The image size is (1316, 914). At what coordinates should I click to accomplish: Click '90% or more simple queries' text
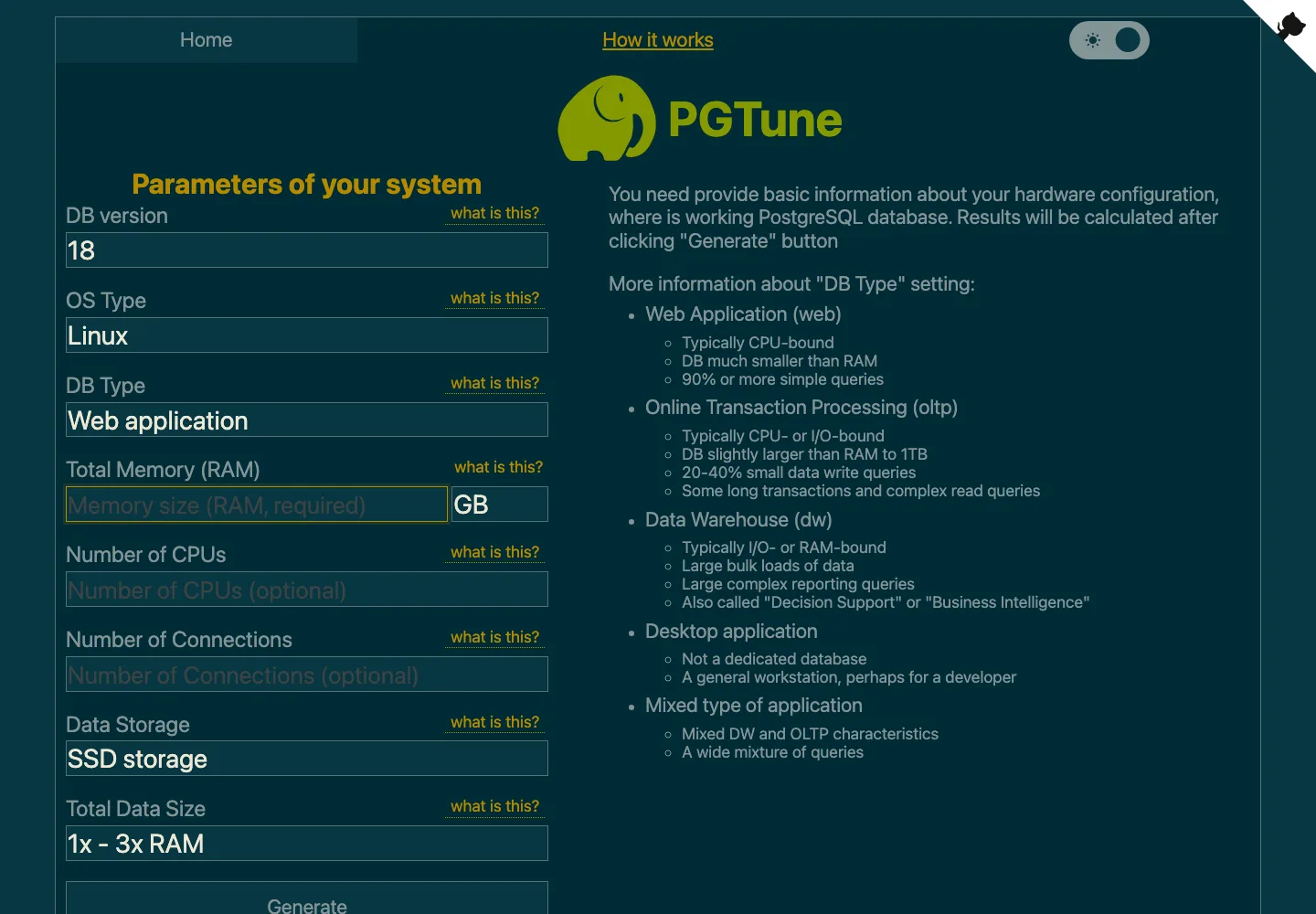(782, 379)
